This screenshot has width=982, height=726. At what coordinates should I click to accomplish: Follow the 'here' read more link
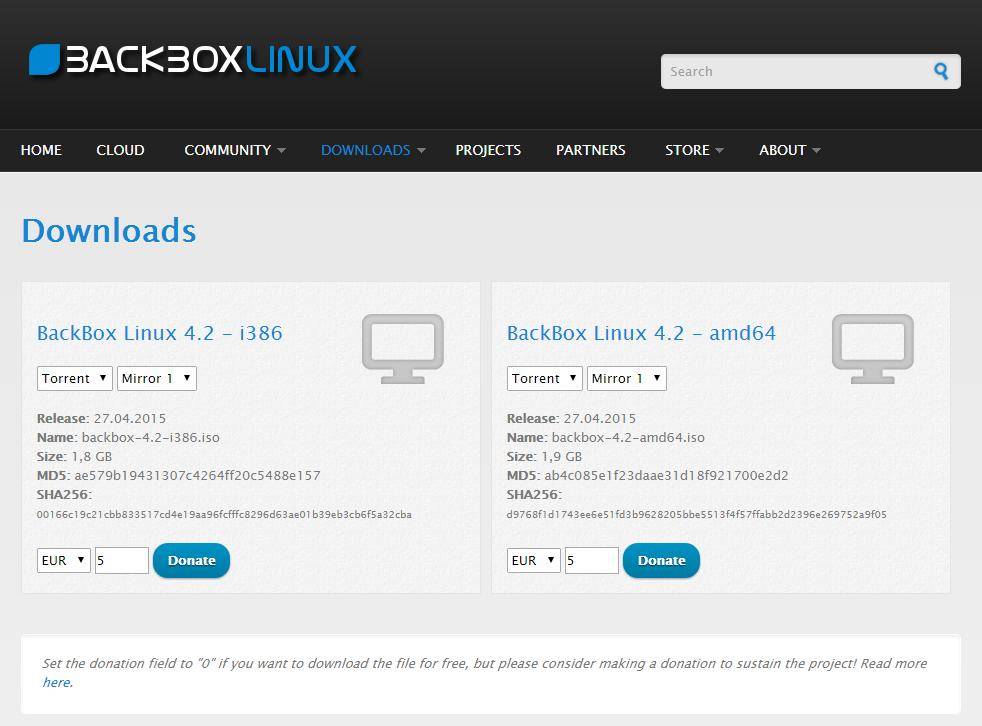(x=58, y=682)
